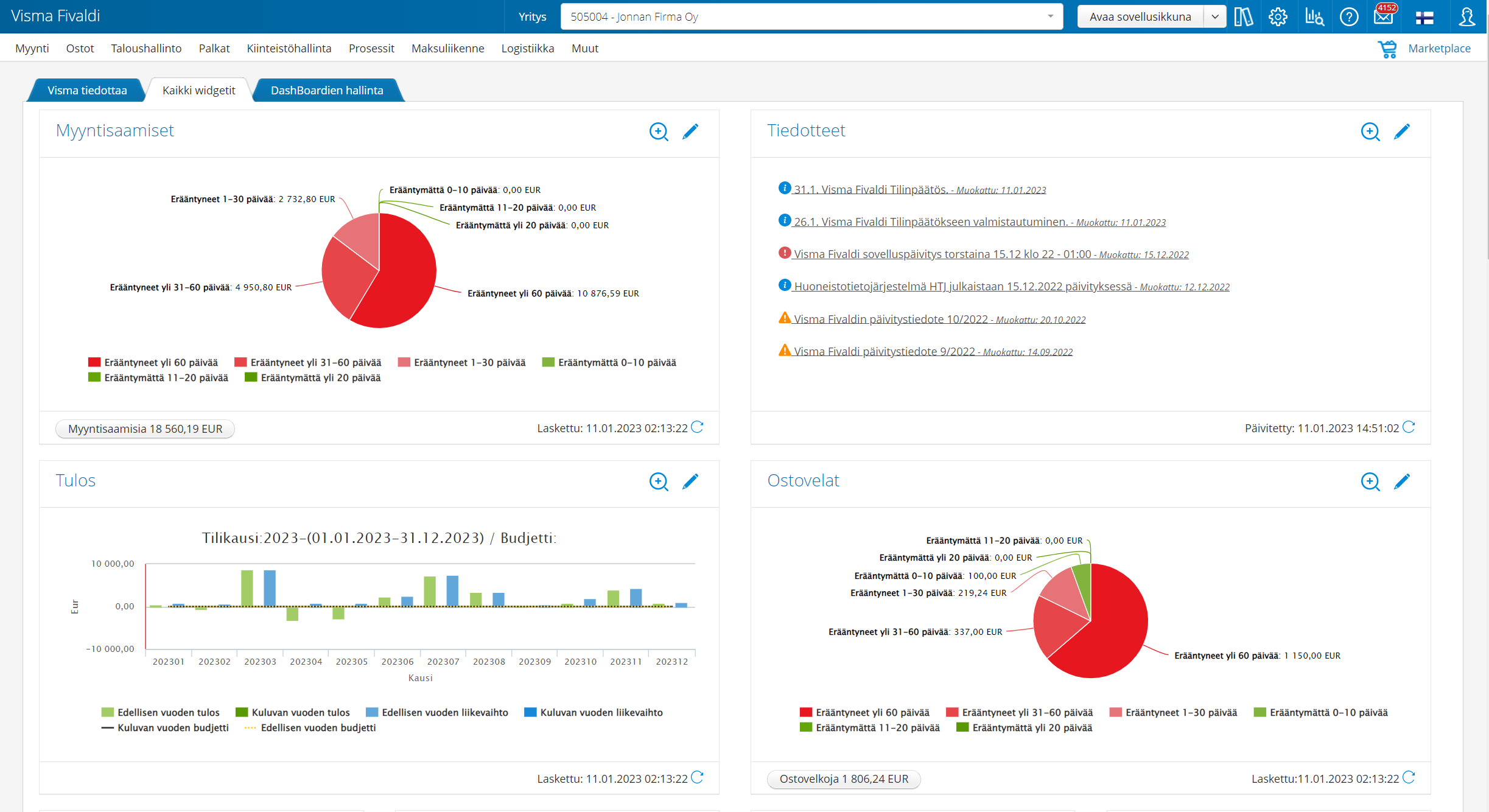
Task: Toggle Erääntyneet 1–30 päivää legend in Myyntisaamiset
Action: pyautogui.click(x=461, y=363)
